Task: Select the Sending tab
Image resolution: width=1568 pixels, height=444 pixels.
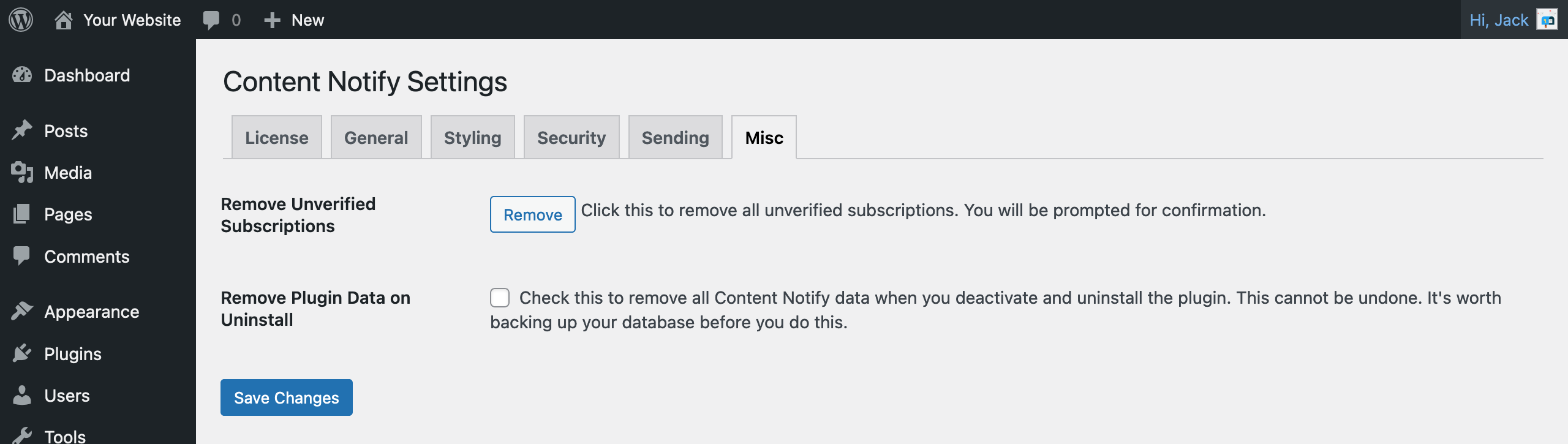Action: tap(676, 137)
